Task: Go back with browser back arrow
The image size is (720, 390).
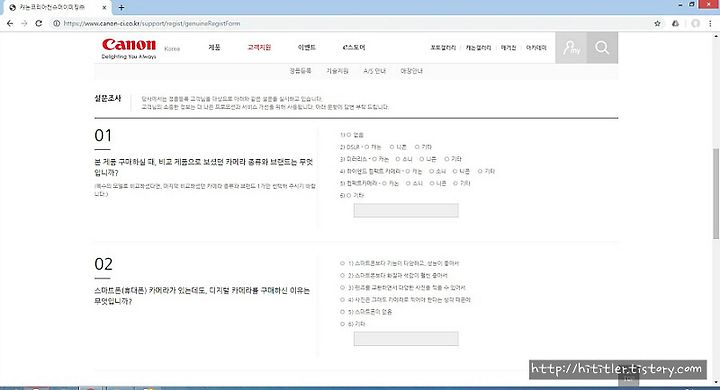Action: click(10, 23)
